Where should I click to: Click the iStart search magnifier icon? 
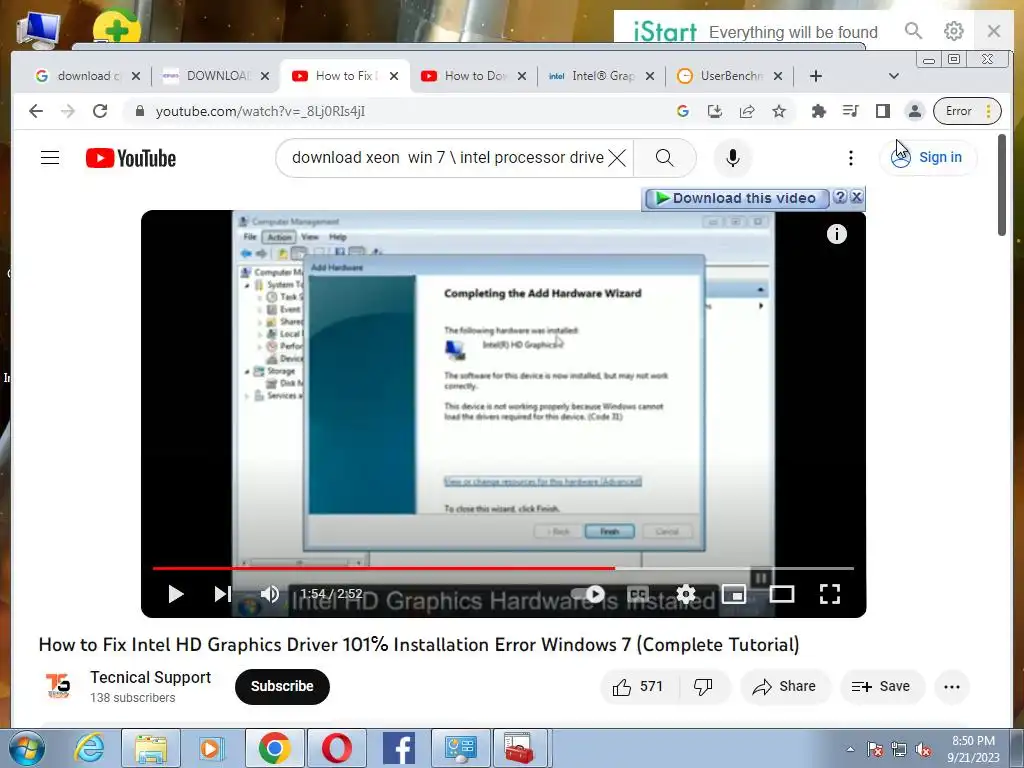[x=913, y=31]
